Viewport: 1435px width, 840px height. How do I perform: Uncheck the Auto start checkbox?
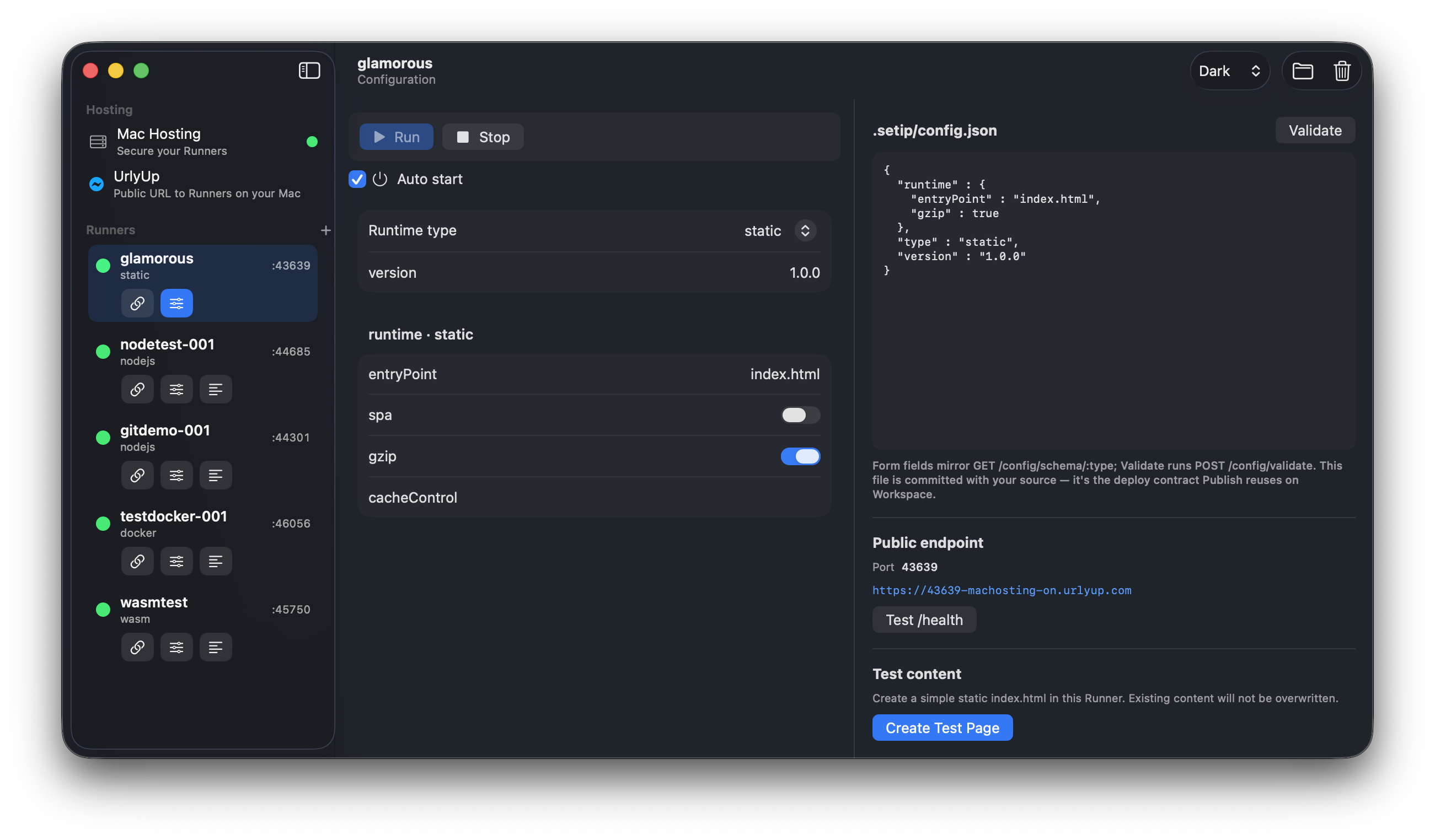coord(357,179)
